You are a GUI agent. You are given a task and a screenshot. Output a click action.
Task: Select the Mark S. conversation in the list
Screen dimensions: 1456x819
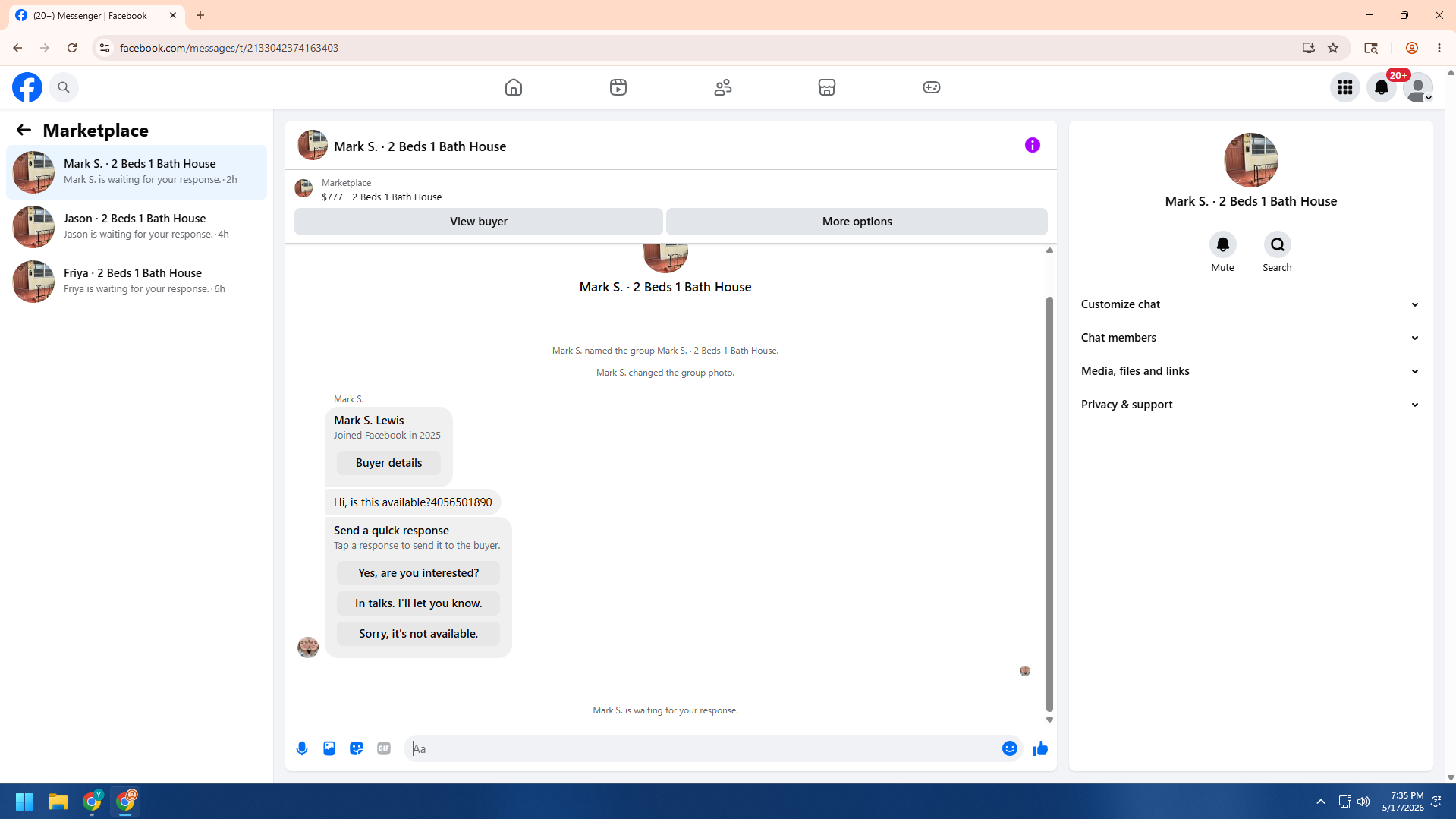pyautogui.click(x=137, y=172)
